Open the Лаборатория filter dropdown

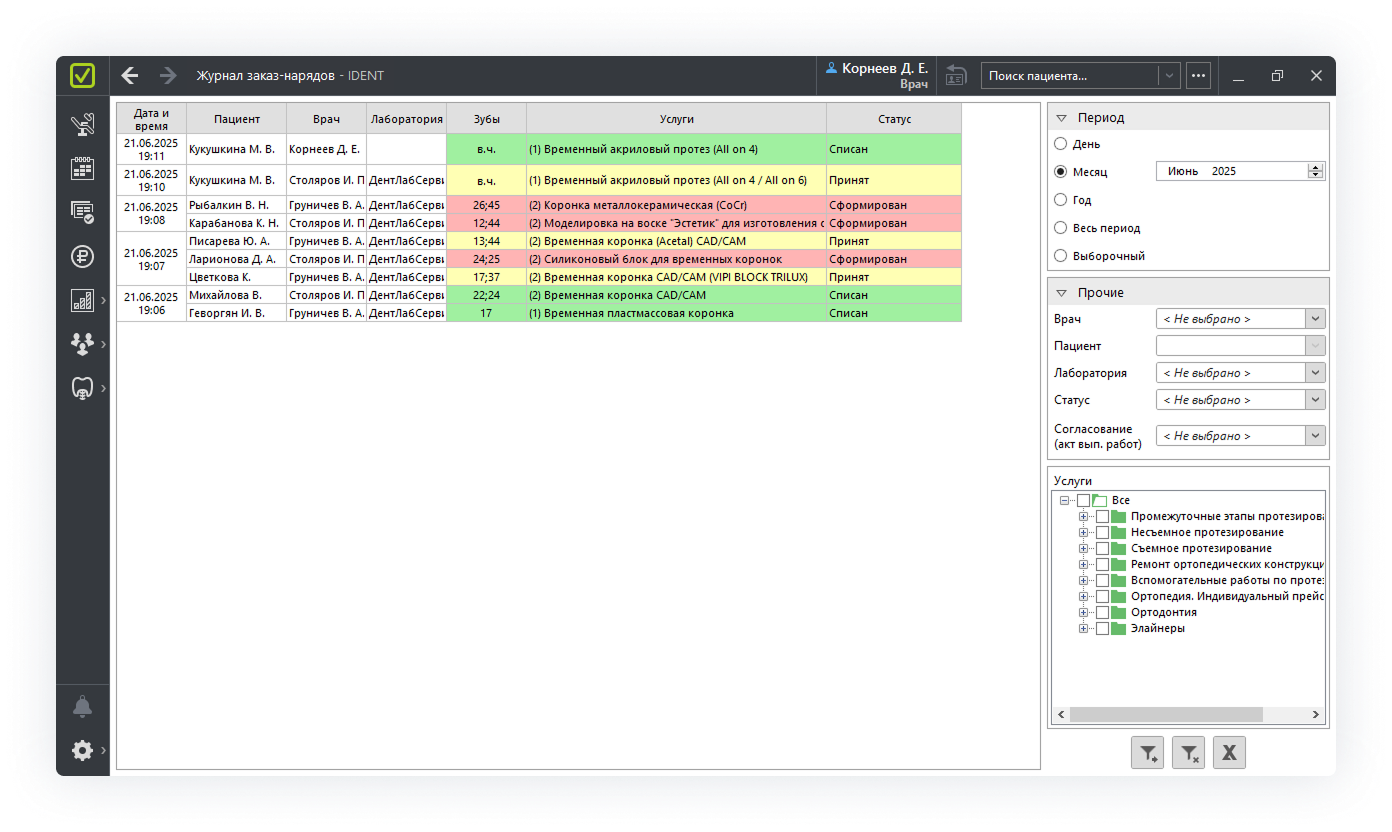click(x=1316, y=372)
